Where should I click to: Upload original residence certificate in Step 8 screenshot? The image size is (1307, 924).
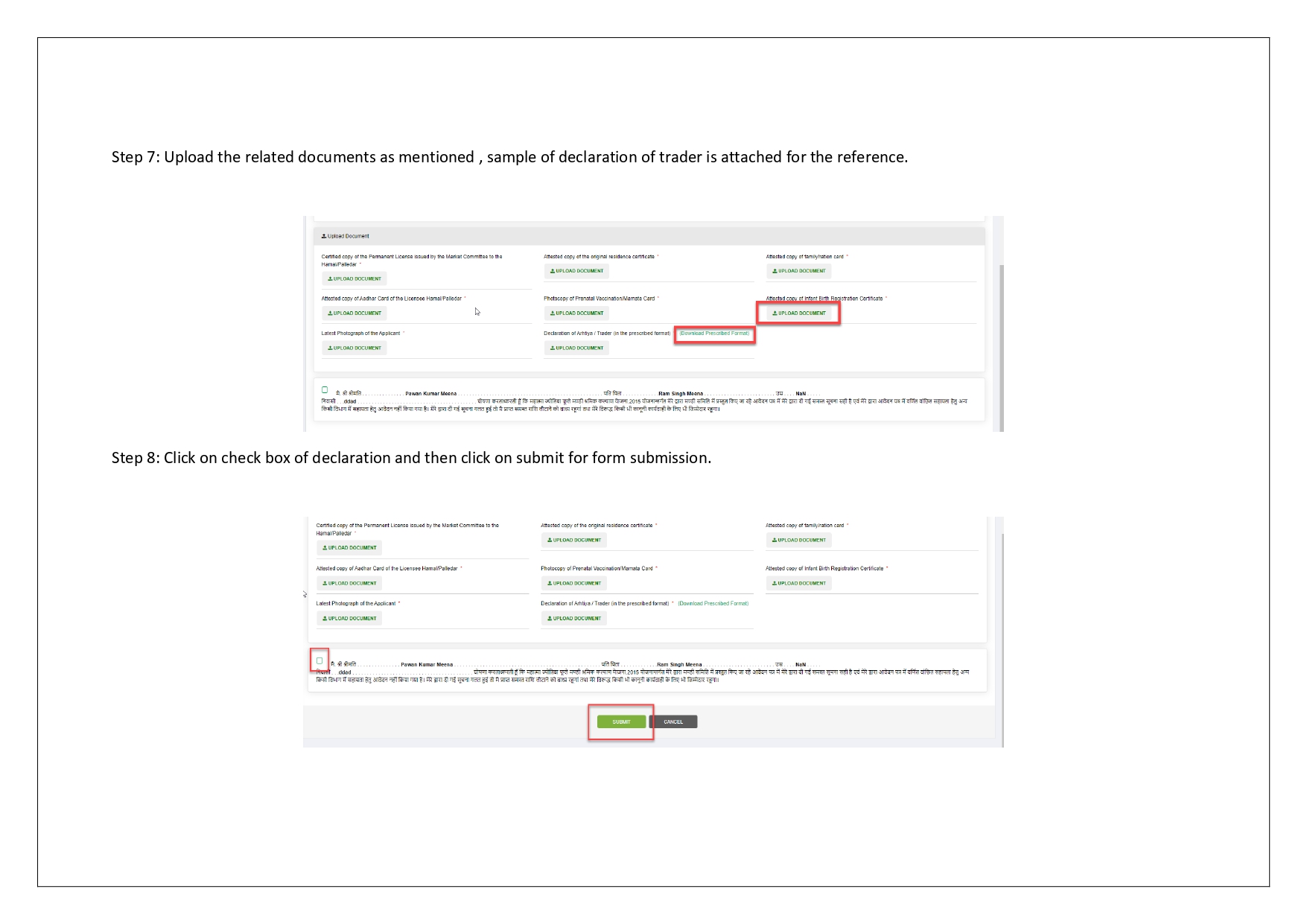574,540
